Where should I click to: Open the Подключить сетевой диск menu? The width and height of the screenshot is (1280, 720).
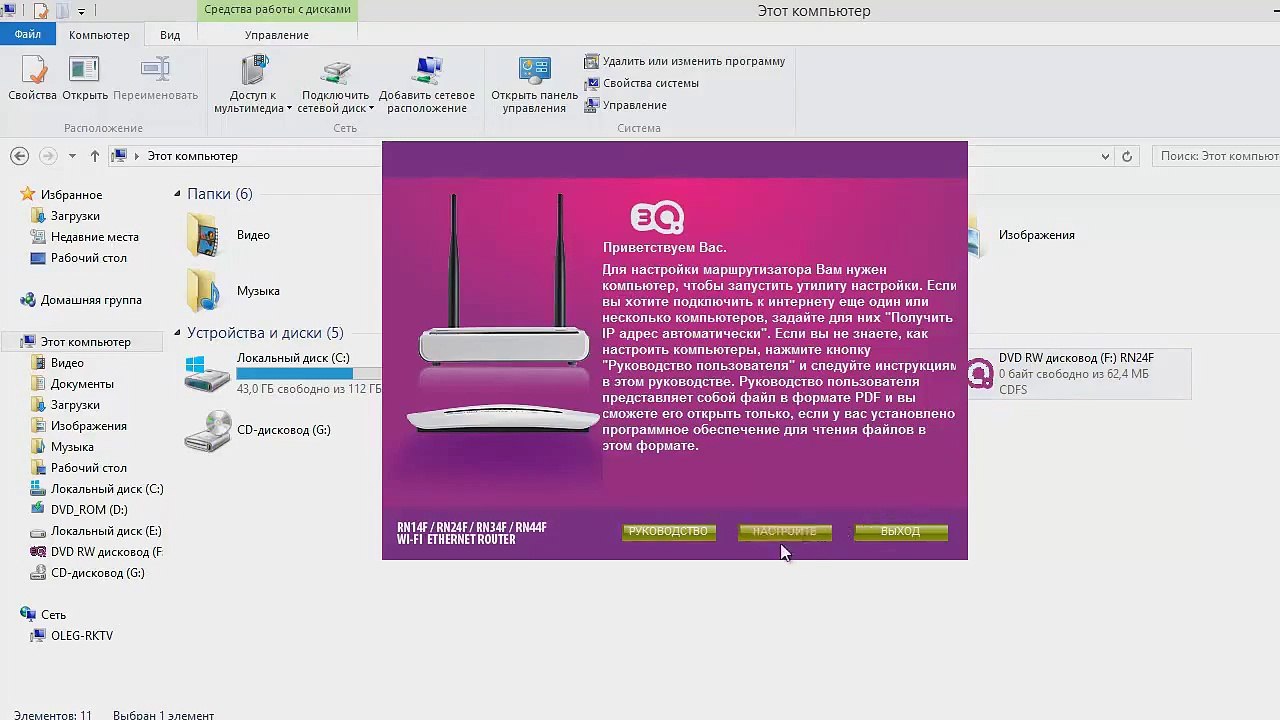(335, 84)
